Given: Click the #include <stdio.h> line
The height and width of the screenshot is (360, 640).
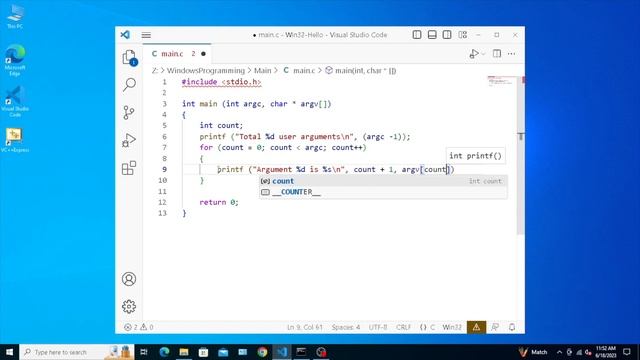Looking at the screenshot, I should (x=221, y=82).
